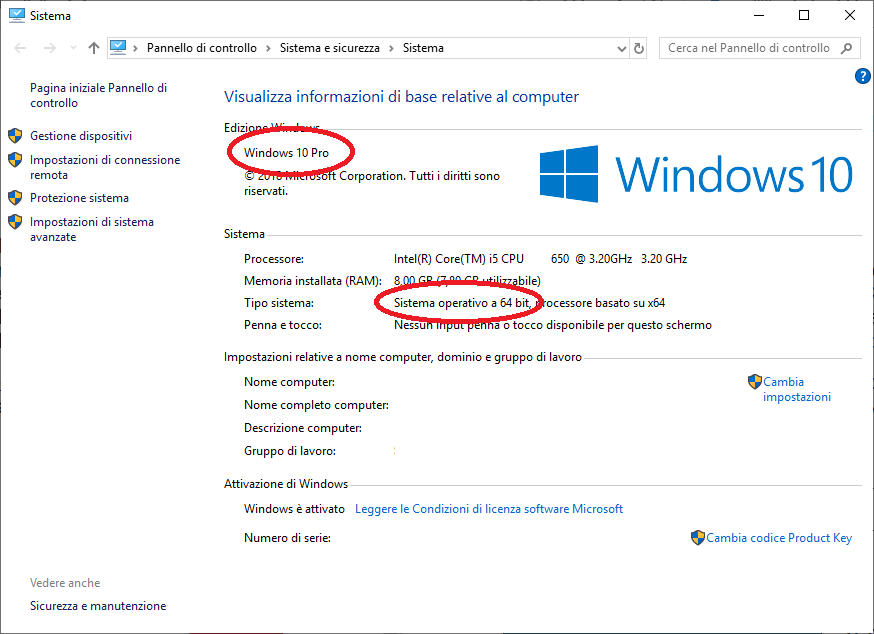
Task: Click Visualizza informazioni di base heading
Action: coord(401,96)
